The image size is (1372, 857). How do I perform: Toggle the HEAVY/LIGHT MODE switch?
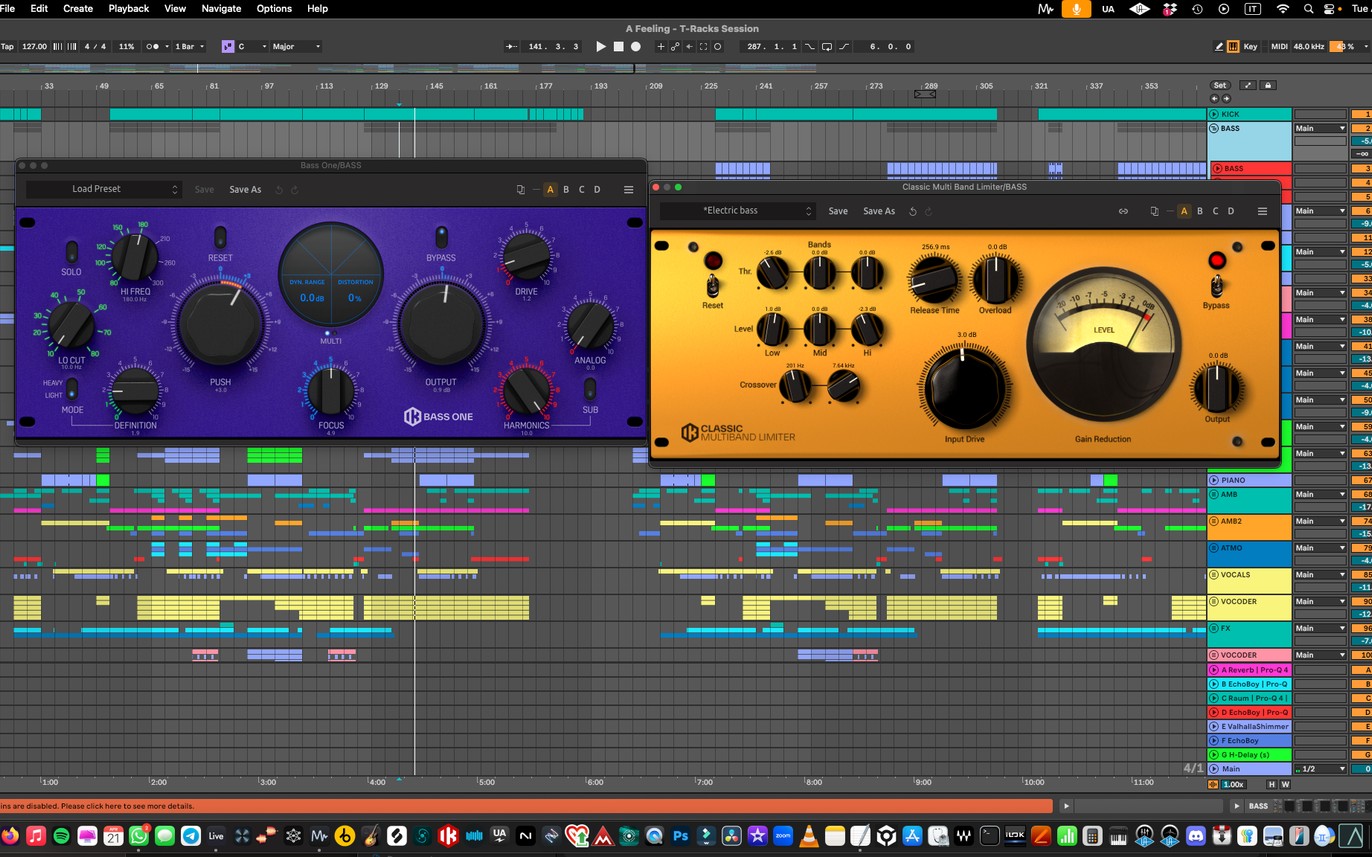pyautogui.click(x=71, y=389)
